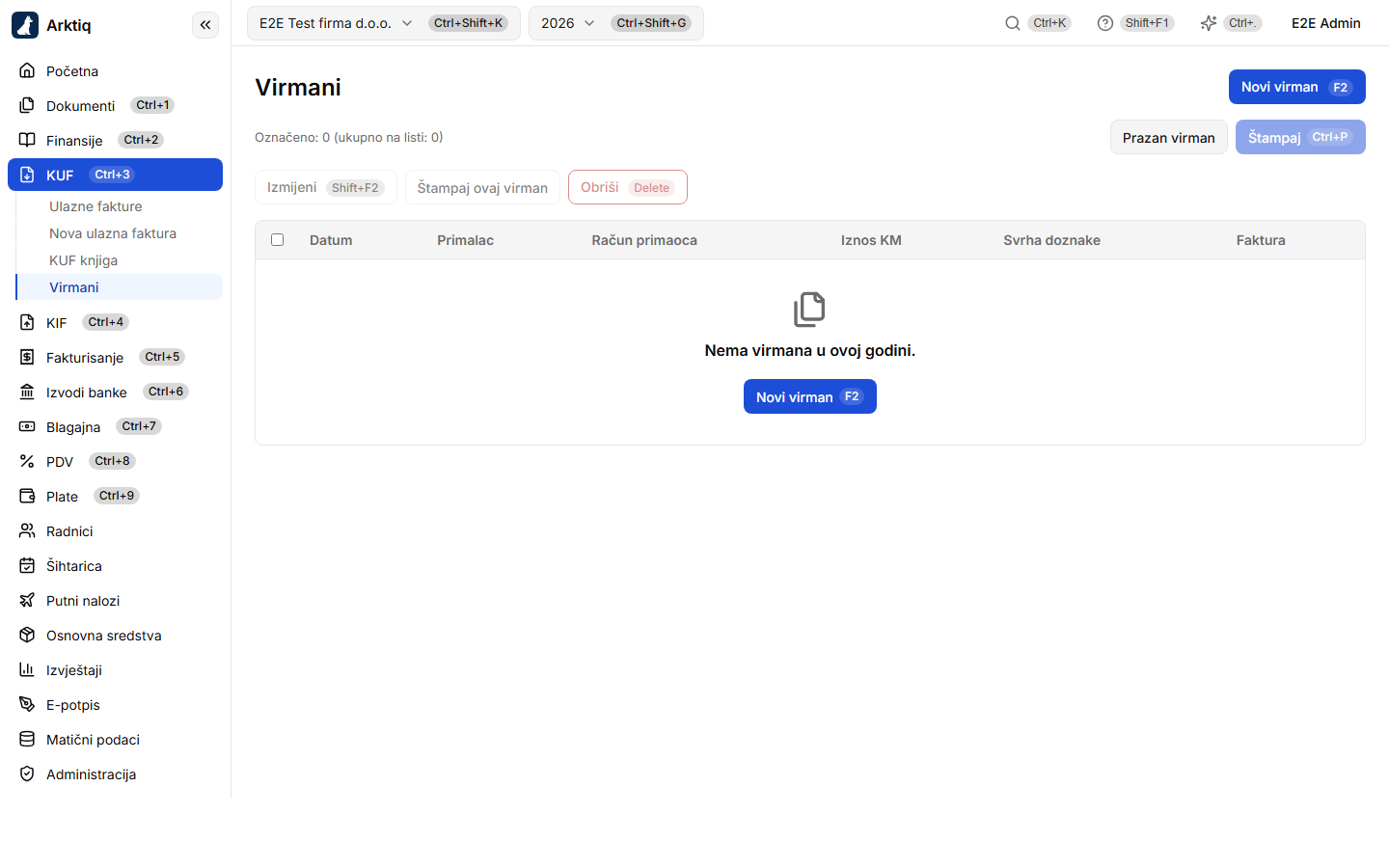The height and width of the screenshot is (868, 1389).
Task: Open Matični podaci database icon
Action: click(x=27, y=739)
